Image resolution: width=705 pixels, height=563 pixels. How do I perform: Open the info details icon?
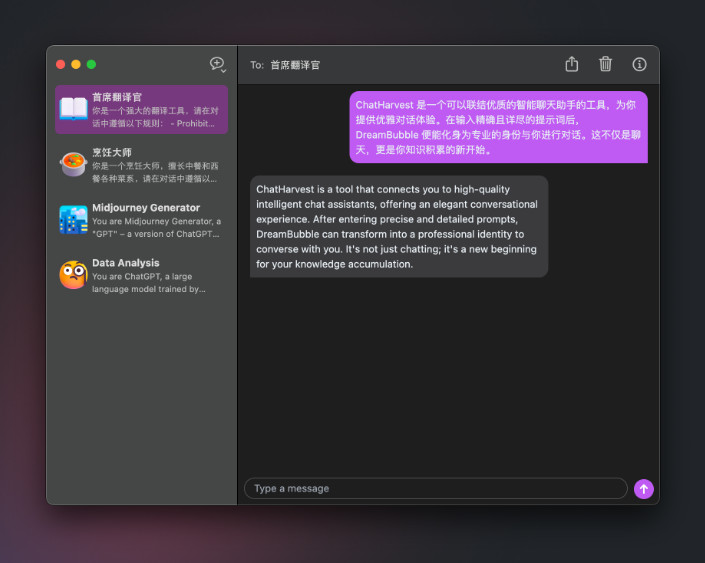click(x=639, y=64)
